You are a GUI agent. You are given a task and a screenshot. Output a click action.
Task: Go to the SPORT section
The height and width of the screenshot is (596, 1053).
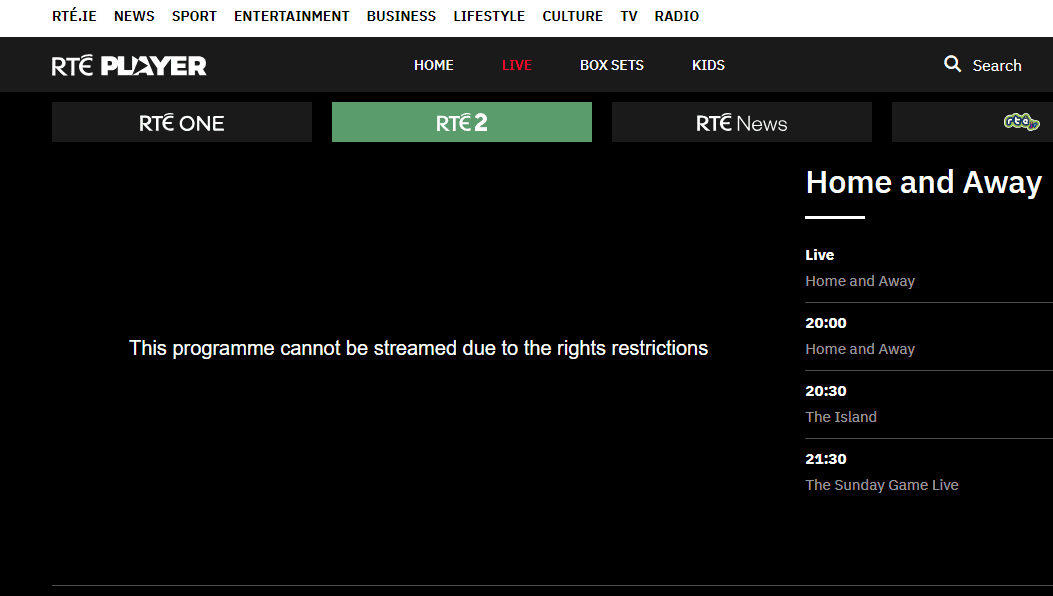pos(194,16)
